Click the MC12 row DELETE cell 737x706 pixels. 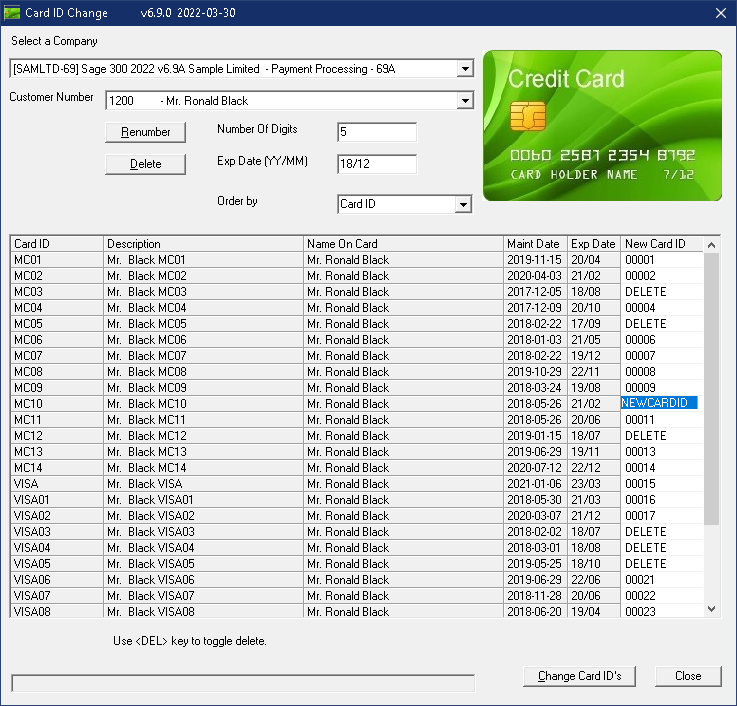(662, 436)
